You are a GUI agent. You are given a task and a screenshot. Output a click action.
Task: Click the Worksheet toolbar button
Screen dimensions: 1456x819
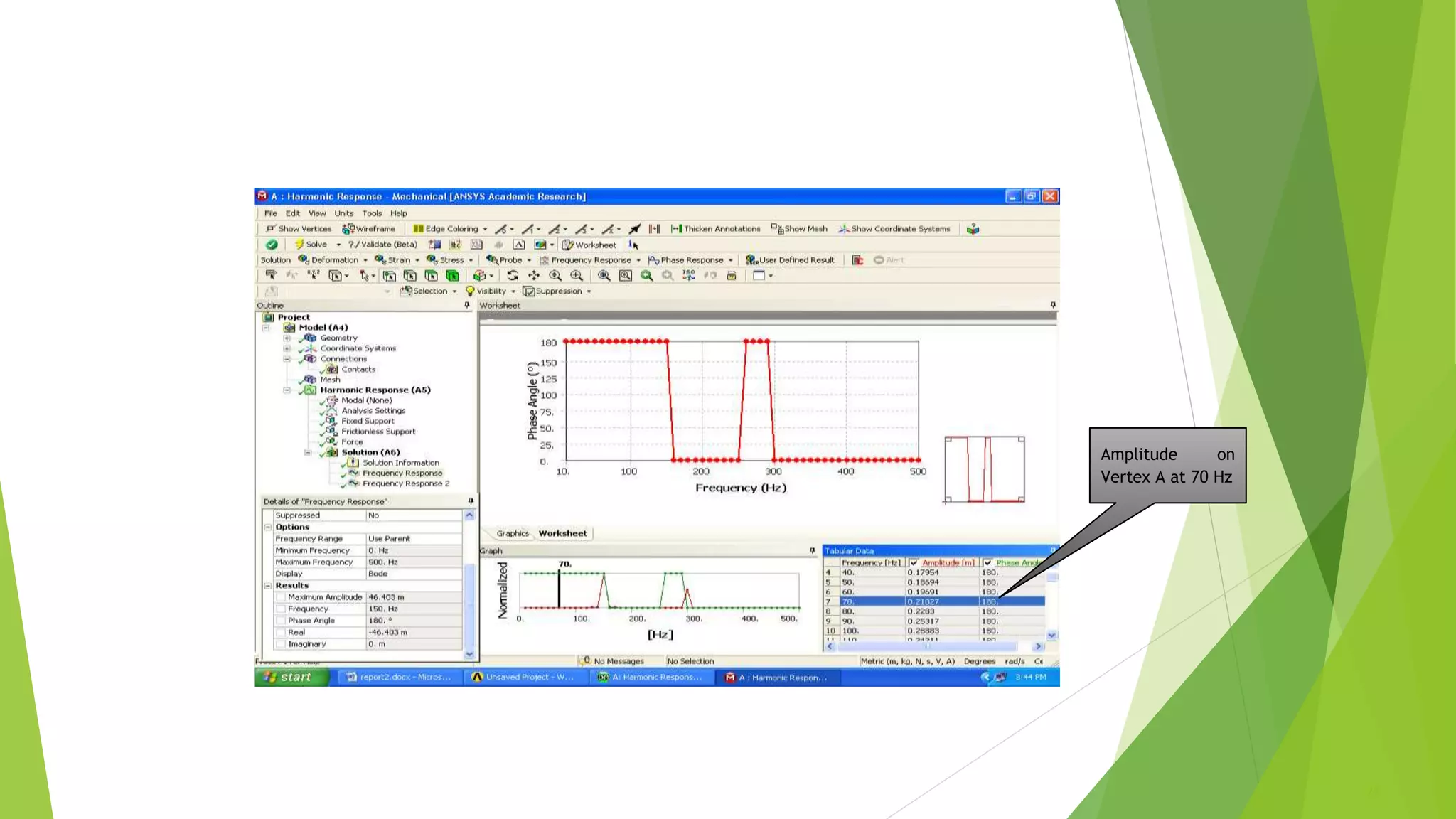click(589, 245)
